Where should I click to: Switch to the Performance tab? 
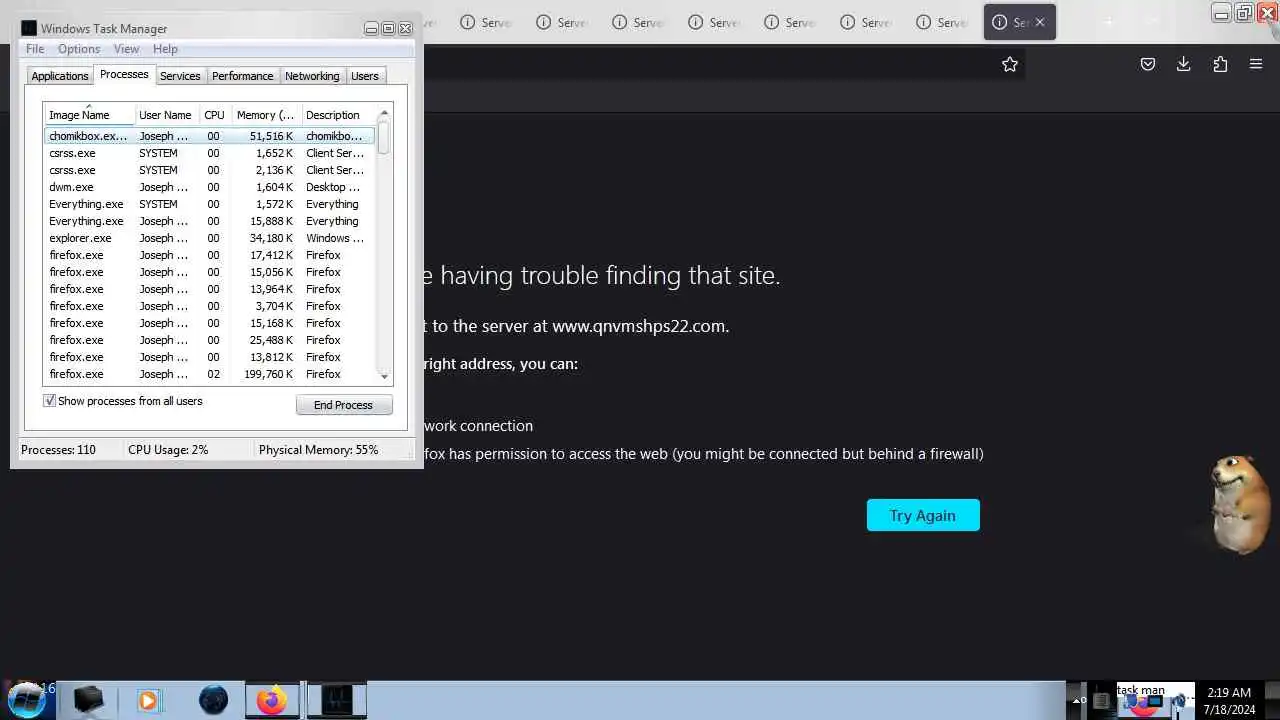[242, 76]
